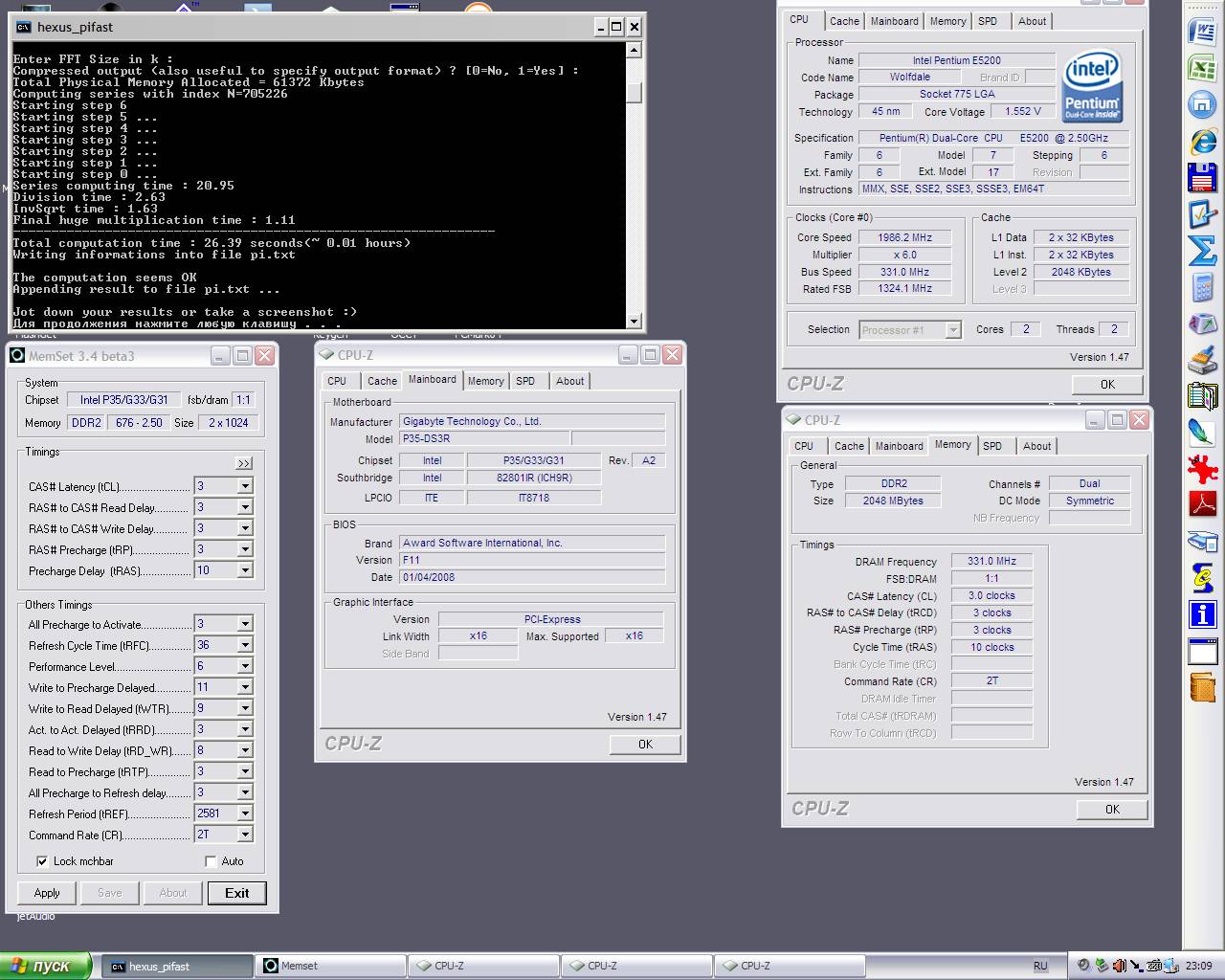Open the checkmark task icon in side bar
Screen dimensions: 1225x980
pos(1202,214)
